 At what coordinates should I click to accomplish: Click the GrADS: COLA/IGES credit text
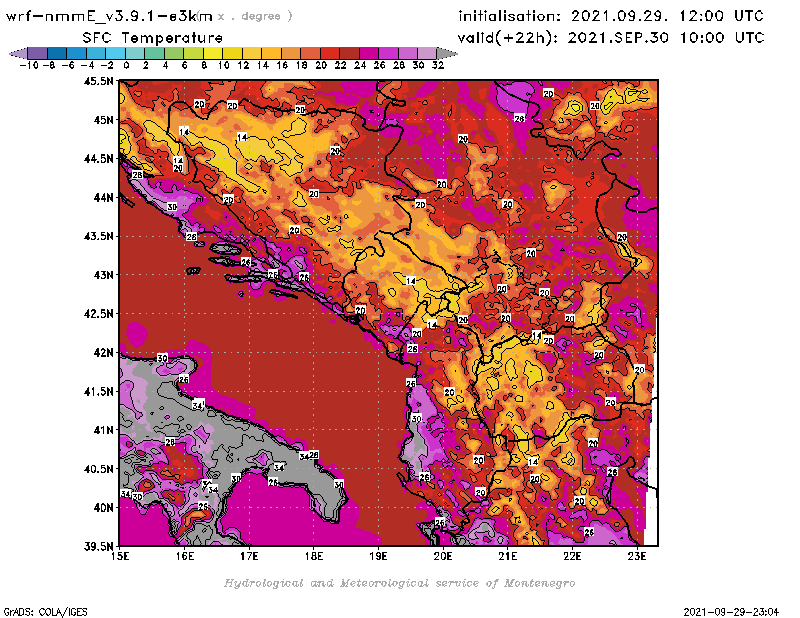pos(45,612)
